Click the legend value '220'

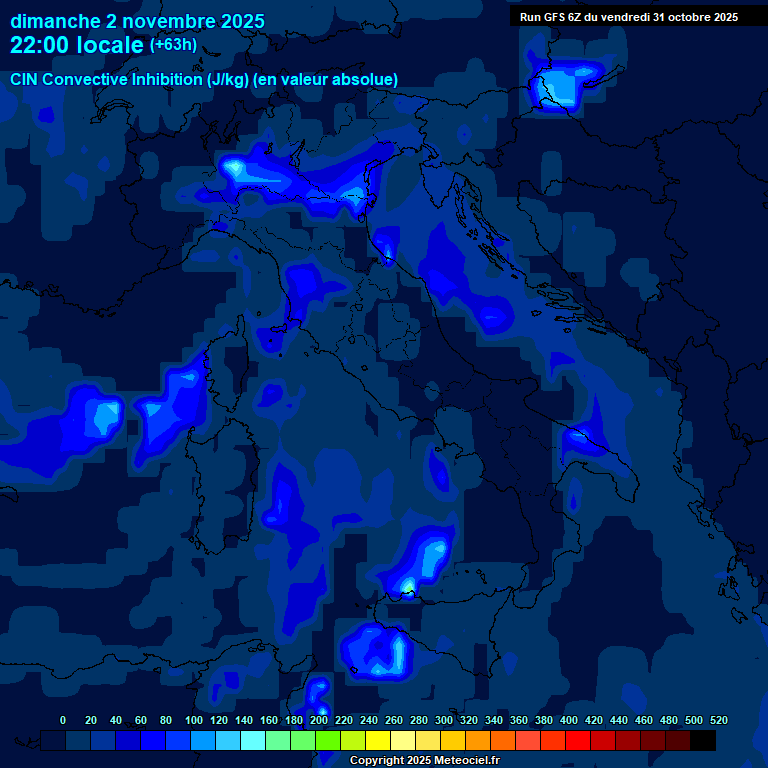(344, 720)
